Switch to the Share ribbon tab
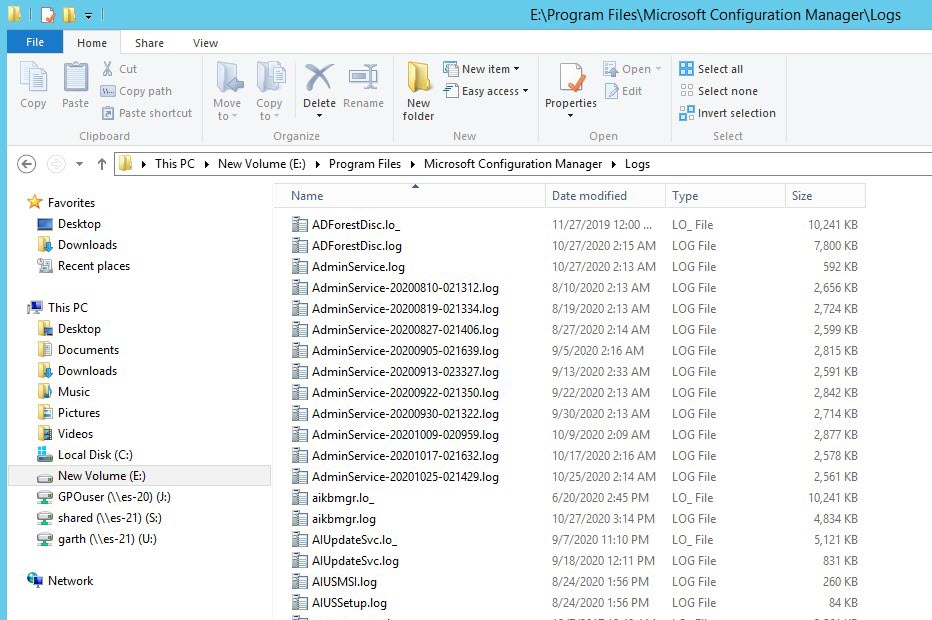Viewport: 932px width, 620px height. pyautogui.click(x=149, y=43)
